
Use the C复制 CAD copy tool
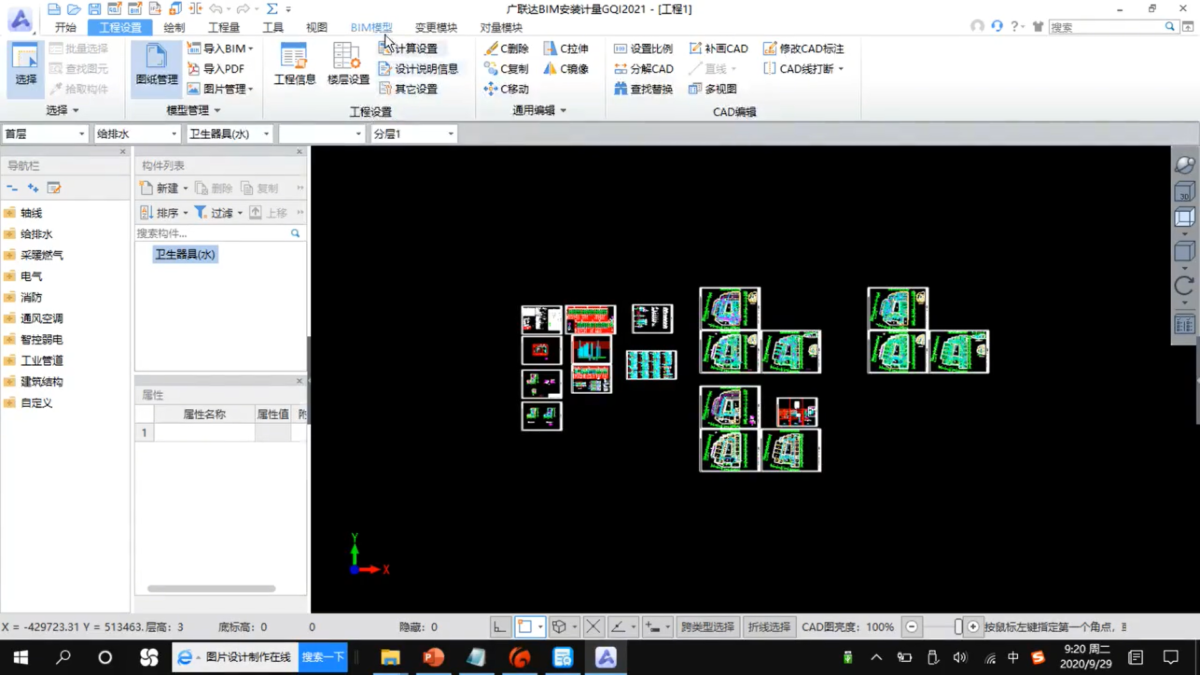coord(506,69)
